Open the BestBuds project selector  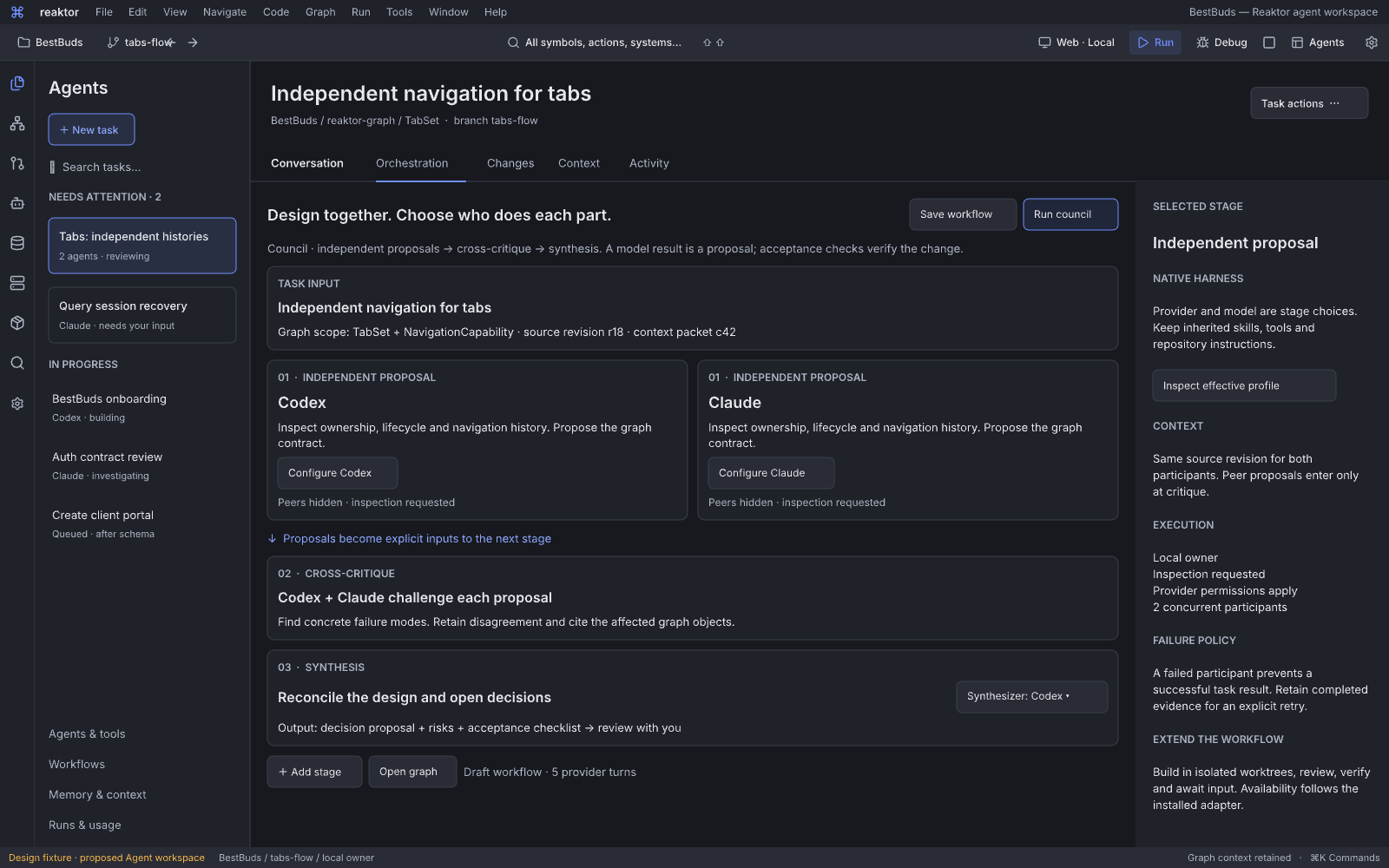[50, 43]
